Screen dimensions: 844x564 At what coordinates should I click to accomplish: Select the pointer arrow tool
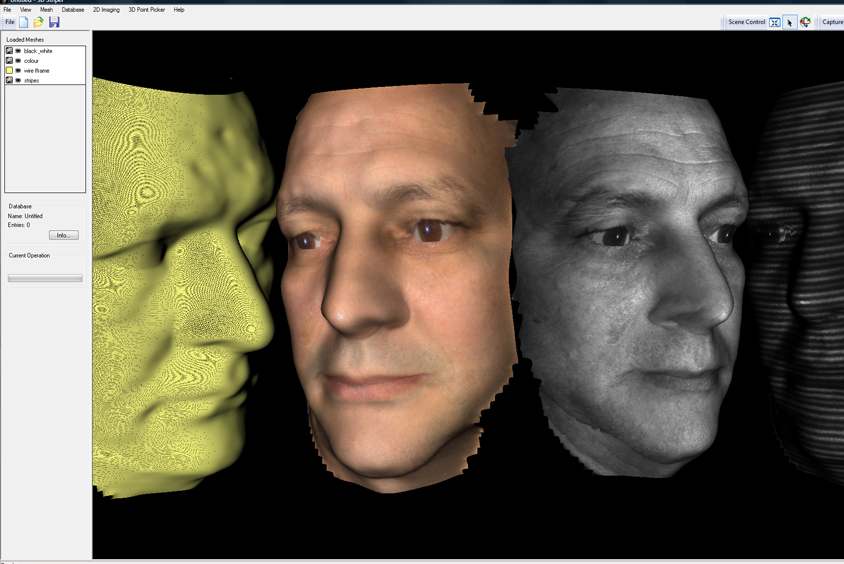pyautogui.click(x=790, y=22)
